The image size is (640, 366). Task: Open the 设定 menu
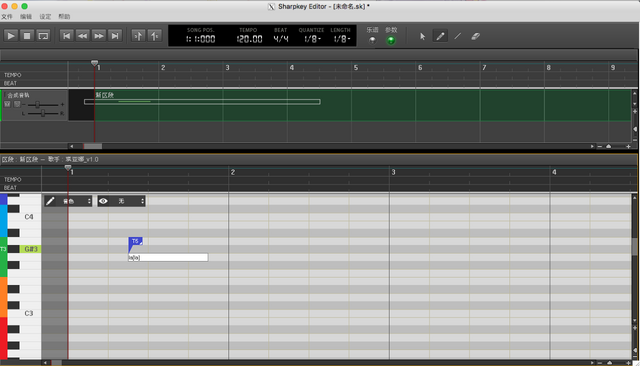point(45,17)
